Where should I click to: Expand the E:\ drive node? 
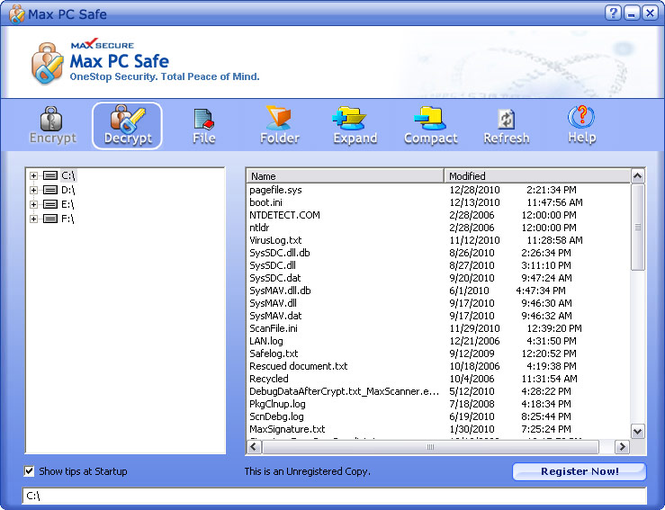click(x=34, y=204)
